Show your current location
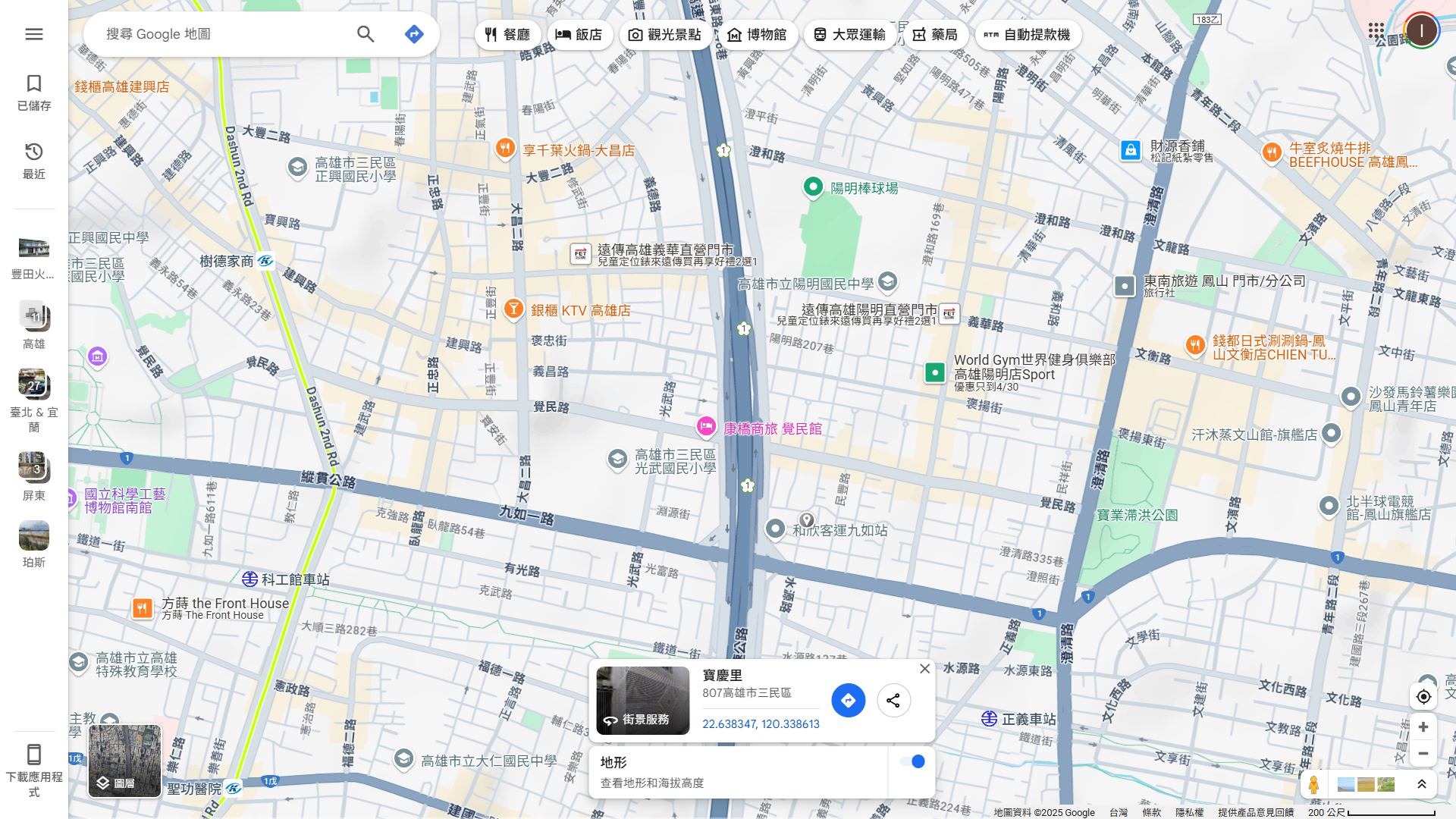 (x=1423, y=696)
